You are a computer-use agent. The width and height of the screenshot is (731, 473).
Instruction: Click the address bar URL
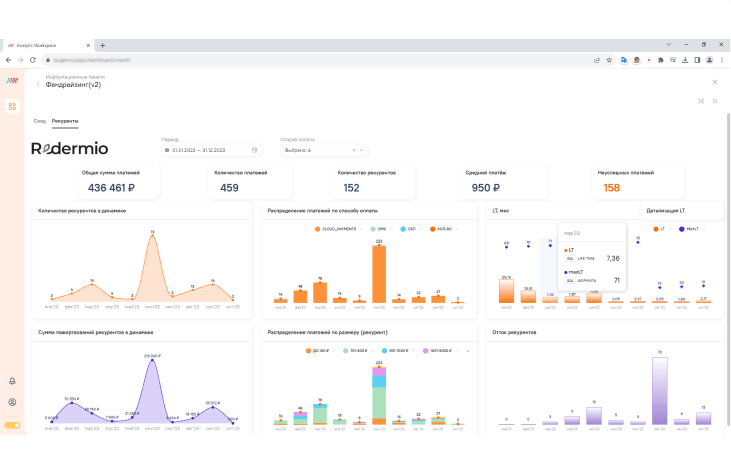tap(92, 60)
